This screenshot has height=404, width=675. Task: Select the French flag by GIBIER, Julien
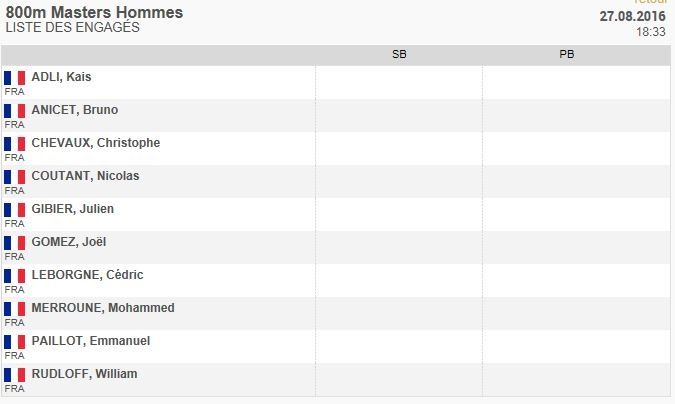(15, 210)
